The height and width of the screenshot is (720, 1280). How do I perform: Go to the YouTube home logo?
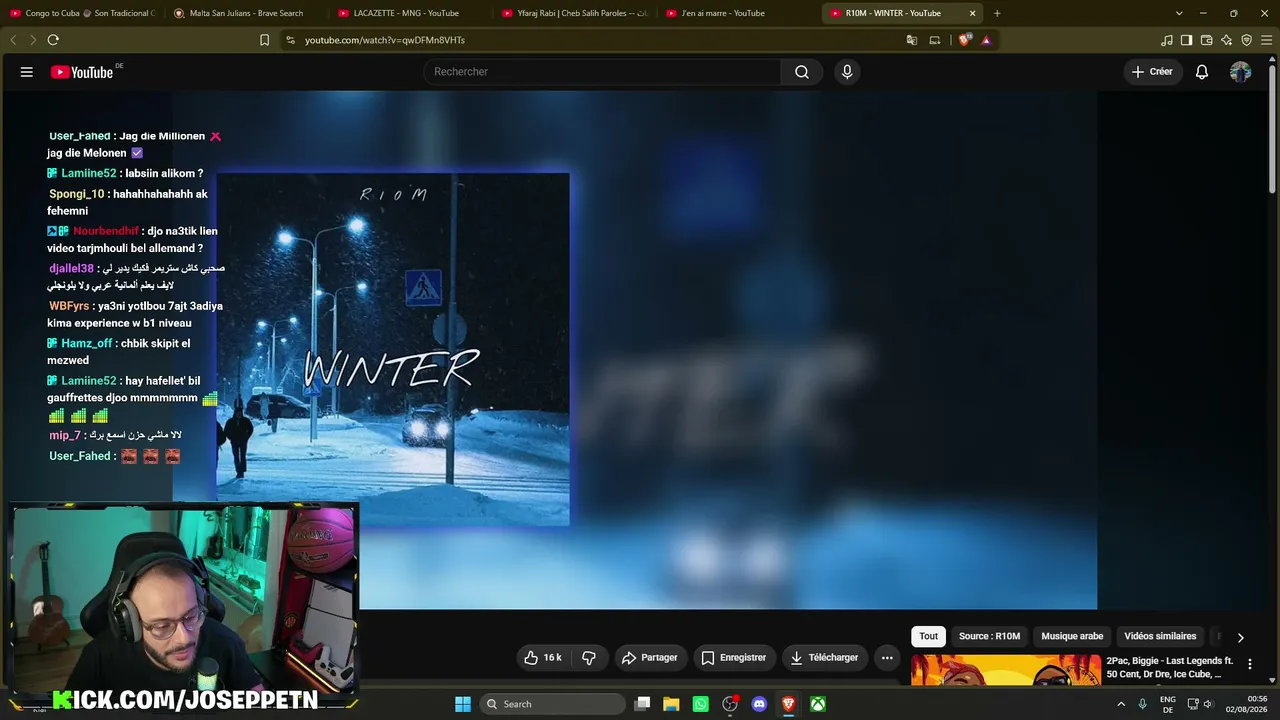click(x=82, y=72)
